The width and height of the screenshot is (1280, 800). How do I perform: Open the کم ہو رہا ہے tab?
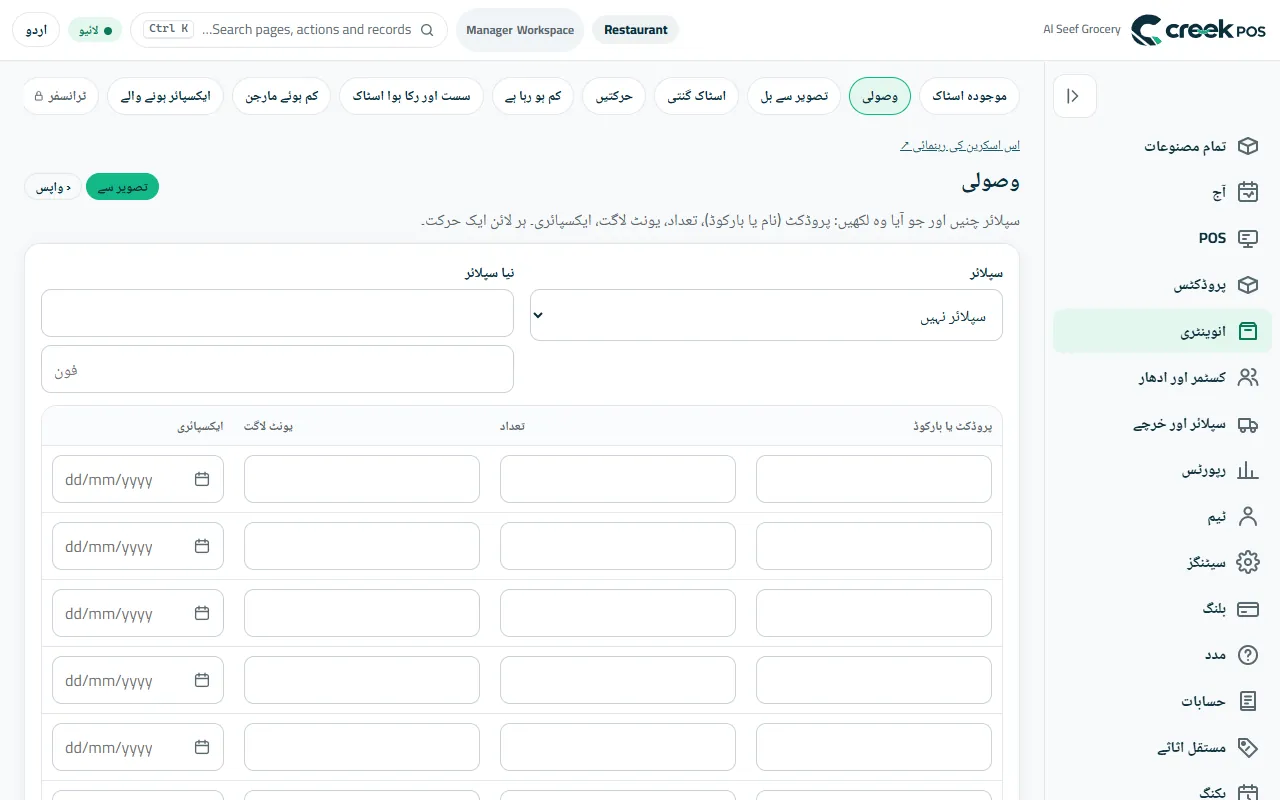coord(533,96)
